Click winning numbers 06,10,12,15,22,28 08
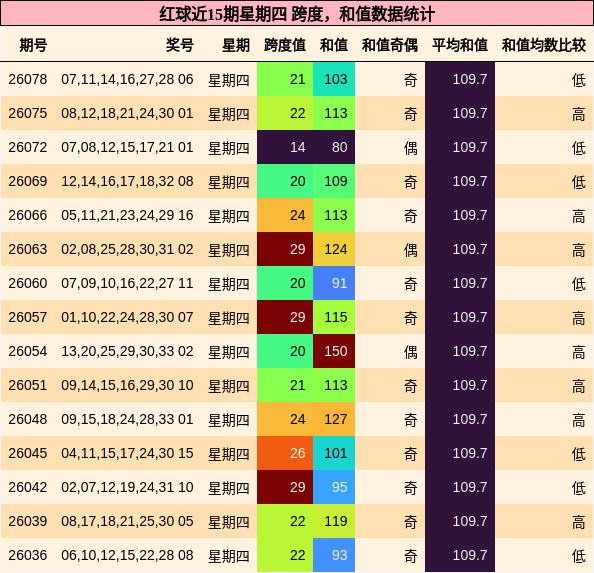Viewport: 594px width, 573px height. pyautogui.click(x=127, y=555)
